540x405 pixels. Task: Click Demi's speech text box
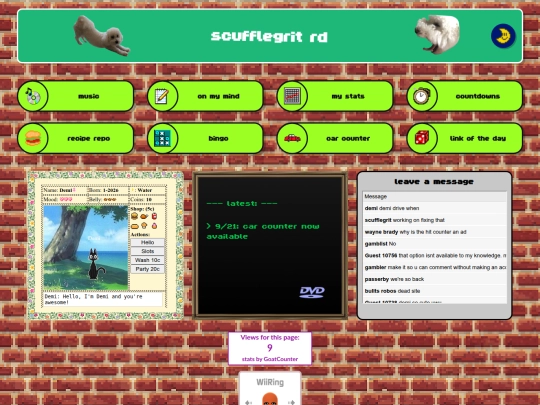(103, 299)
